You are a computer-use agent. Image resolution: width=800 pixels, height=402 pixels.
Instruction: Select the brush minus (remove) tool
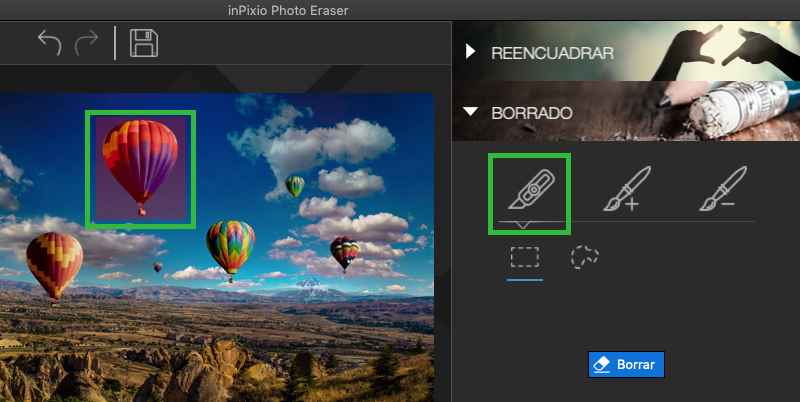click(x=723, y=189)
